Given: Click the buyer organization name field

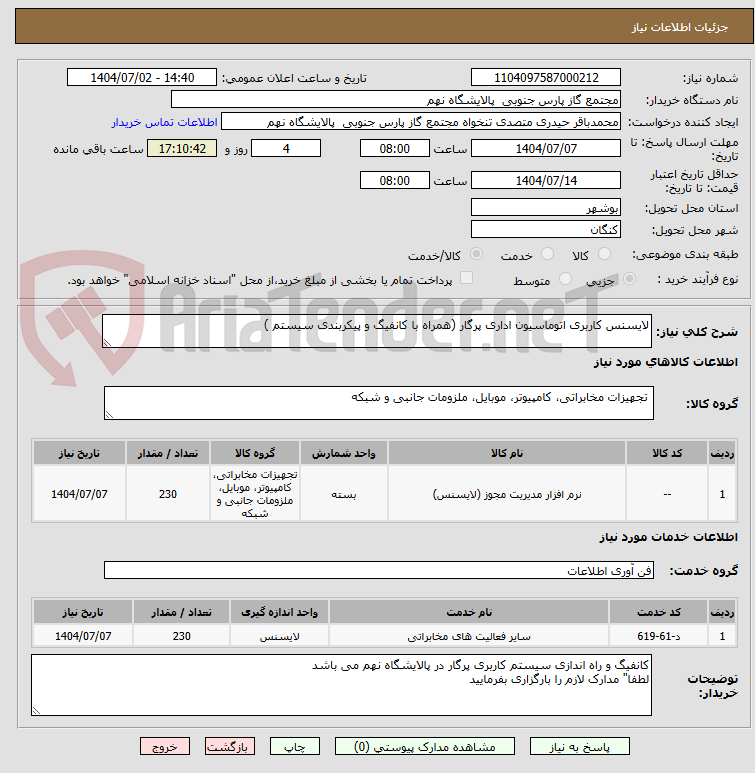Looking at the screenshot, I should 395,100.
